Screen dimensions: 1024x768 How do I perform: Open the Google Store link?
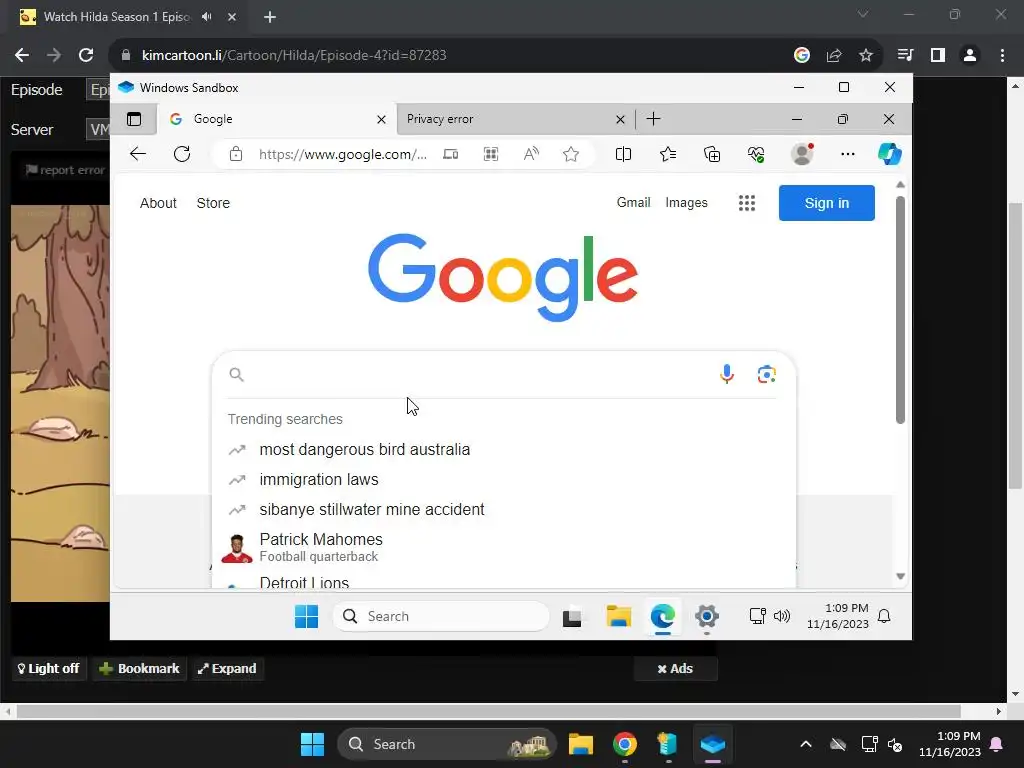(x=213, y=203)
